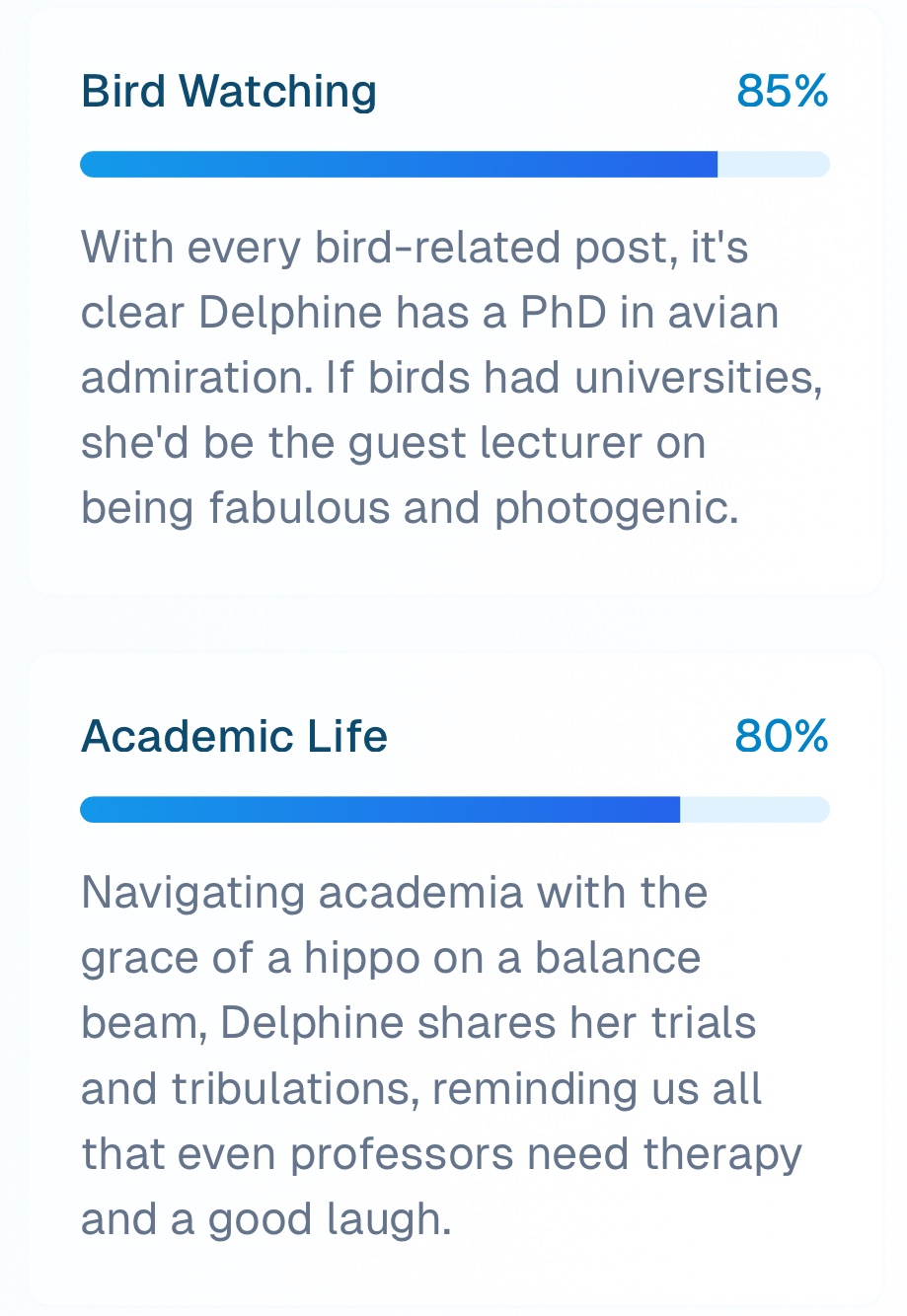This screenshot has height=1316, width=907.
Task: Click 'hippo on a balance' text
Action: [502, 958]
